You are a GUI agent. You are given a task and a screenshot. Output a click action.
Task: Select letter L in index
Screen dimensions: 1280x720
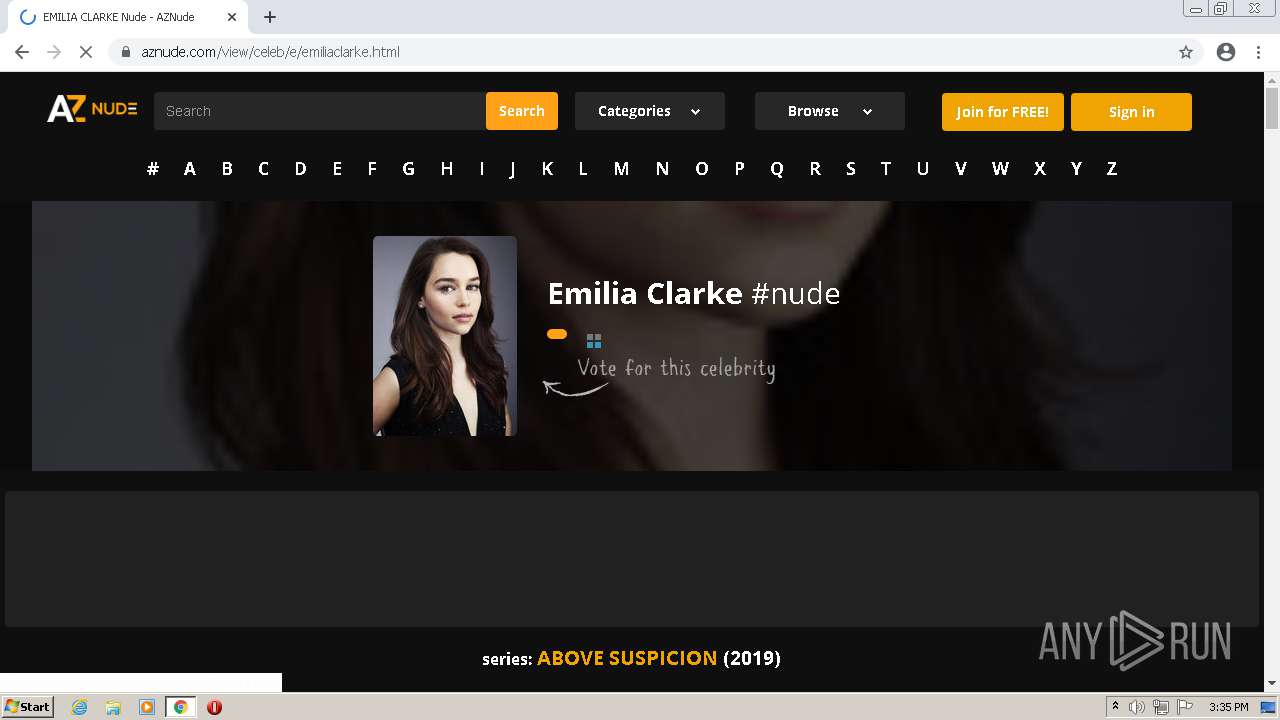click(582, 169)
